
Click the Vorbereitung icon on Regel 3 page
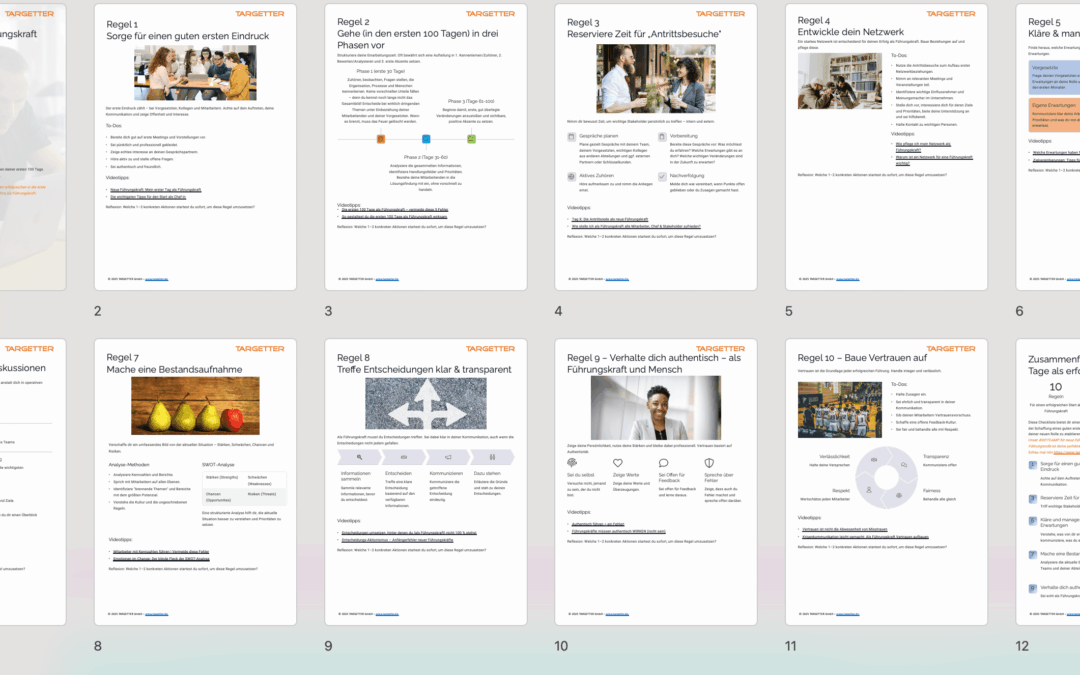click(662, 136)
